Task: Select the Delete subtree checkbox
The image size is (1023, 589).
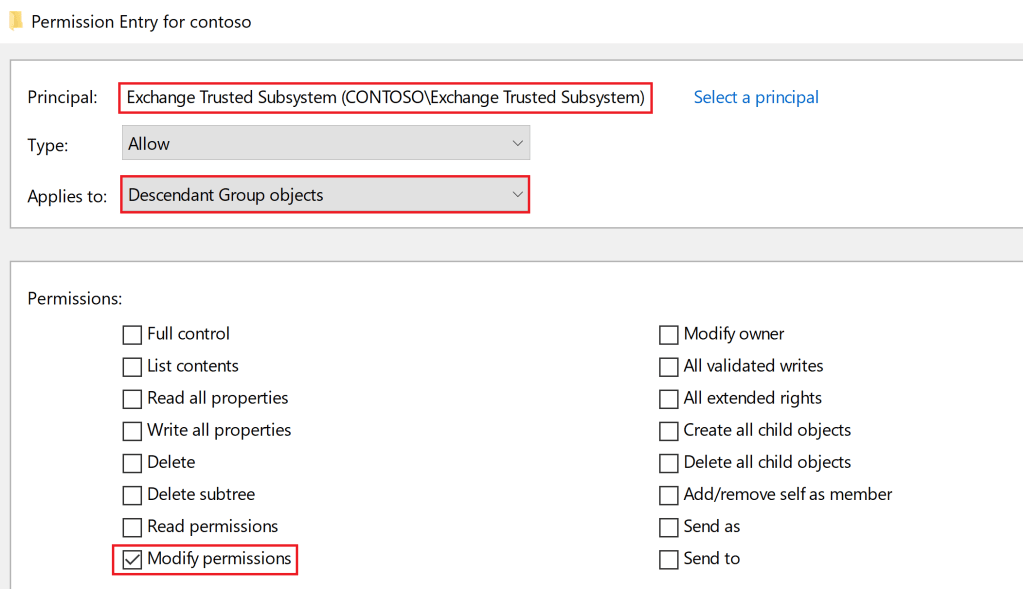Action: (x=132, y=495)
